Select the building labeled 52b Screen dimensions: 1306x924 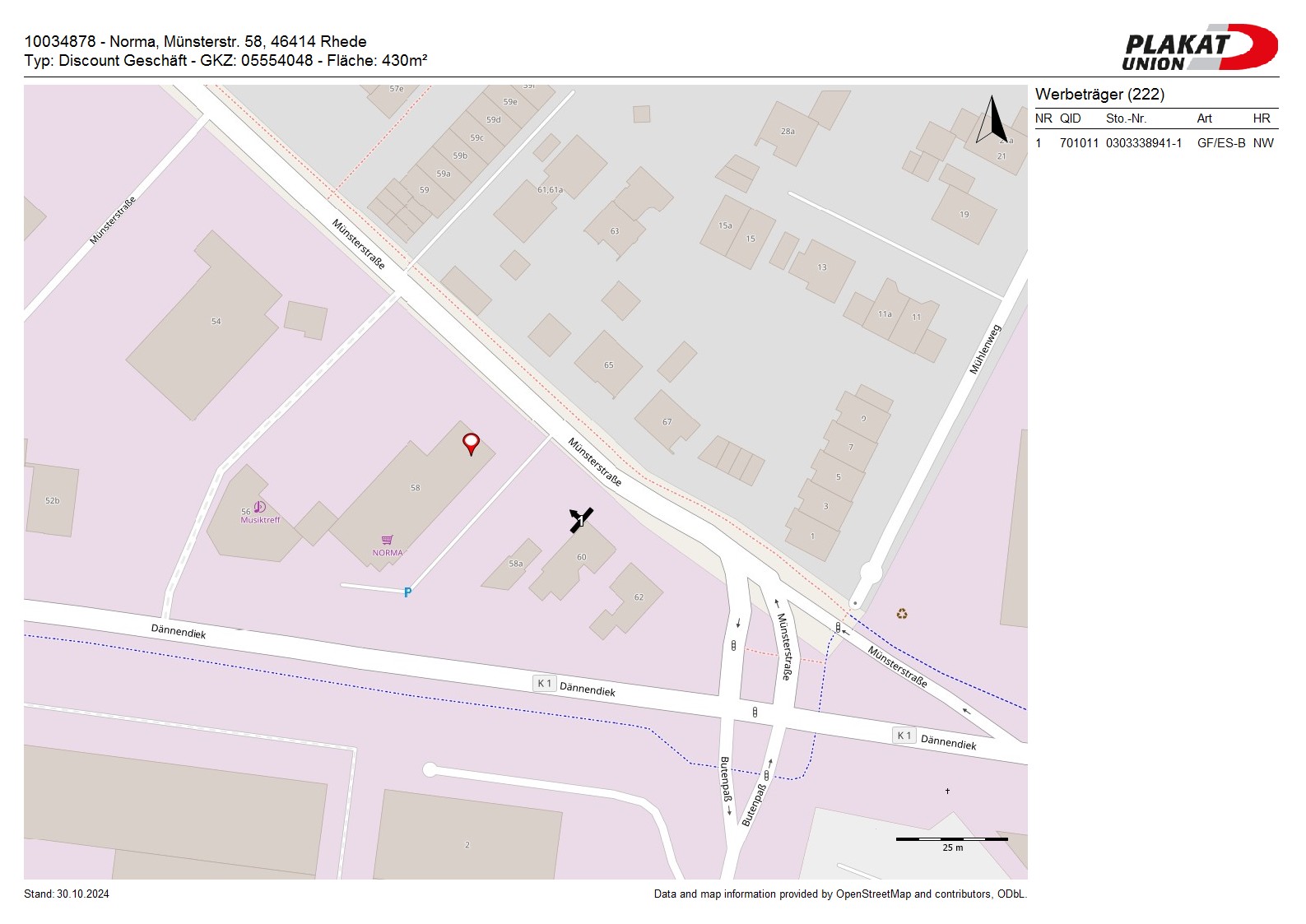click(x=53, y=500)
